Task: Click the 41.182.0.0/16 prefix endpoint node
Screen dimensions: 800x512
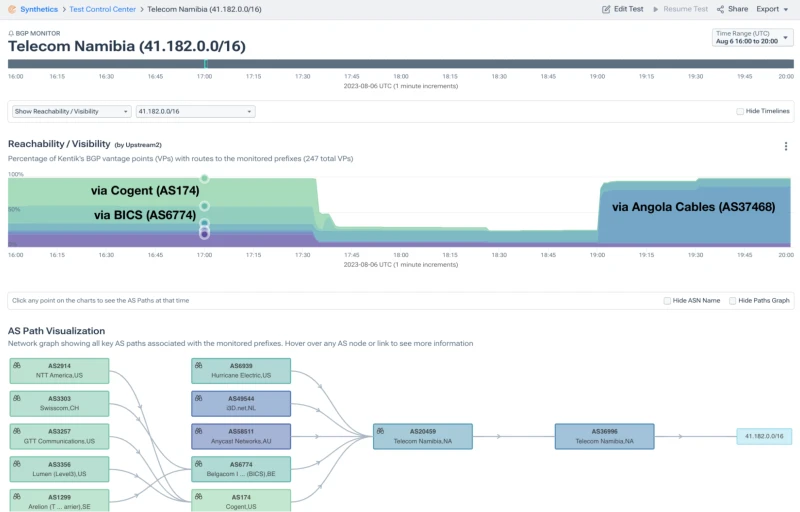Action: (x=764, y=437)
